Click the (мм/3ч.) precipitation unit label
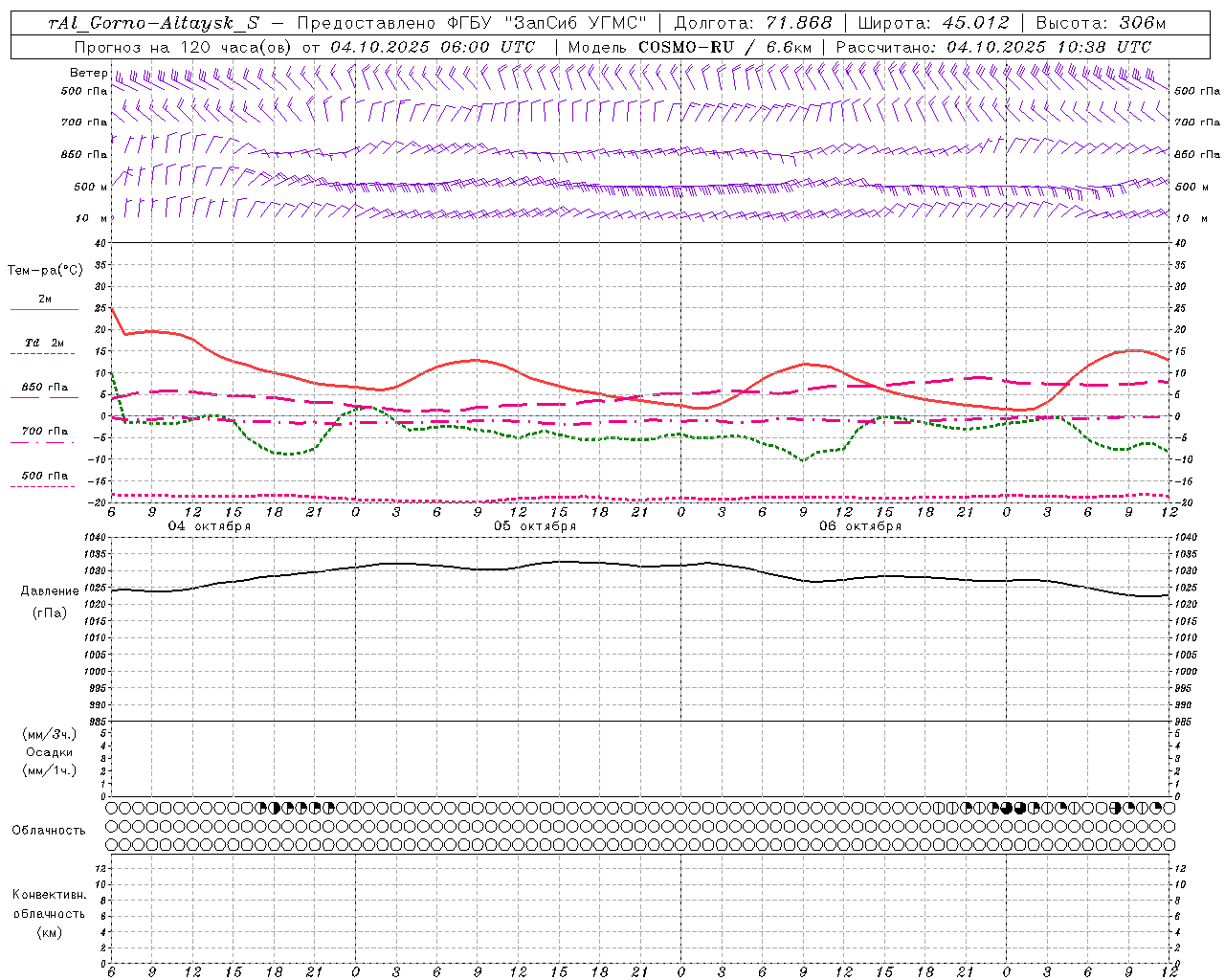The width and height of the screenshot is (1225, 980). (x=50, y=734)
